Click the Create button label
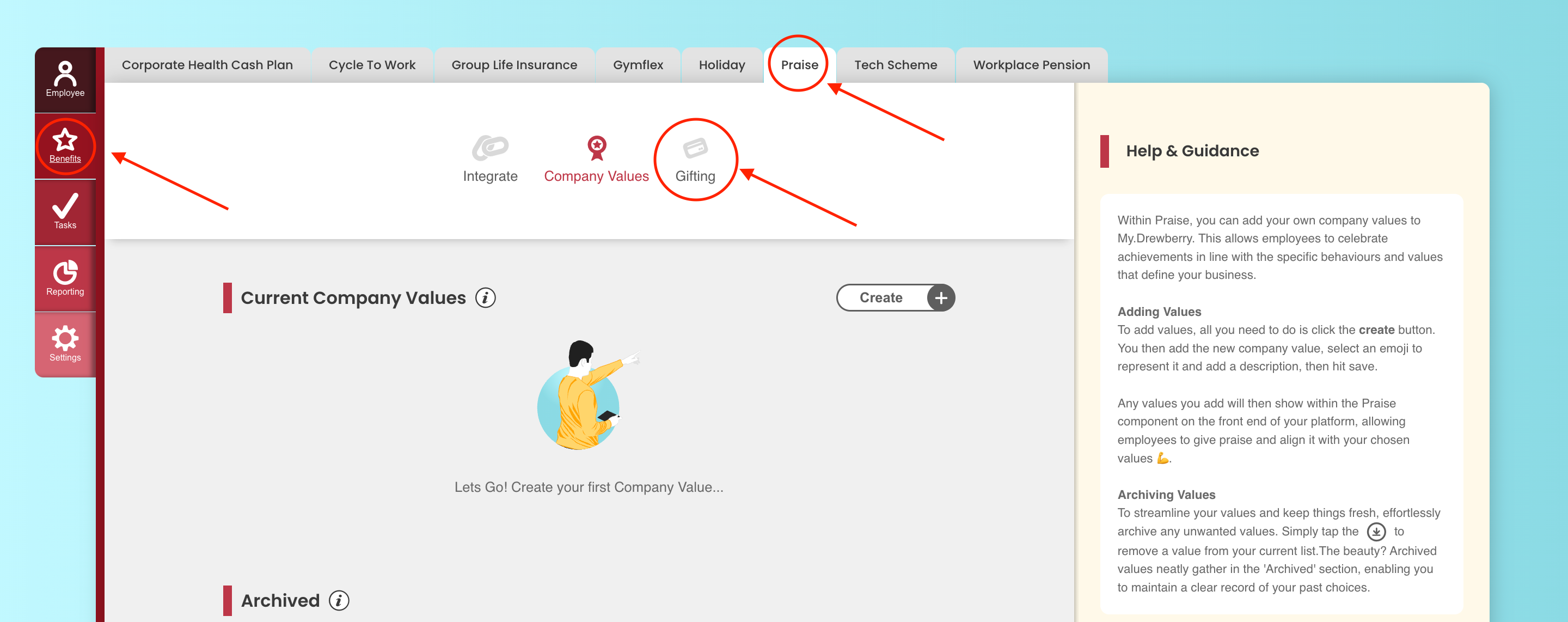The width and height of the screenshot is (1568, 622). [x=881, y=298]
